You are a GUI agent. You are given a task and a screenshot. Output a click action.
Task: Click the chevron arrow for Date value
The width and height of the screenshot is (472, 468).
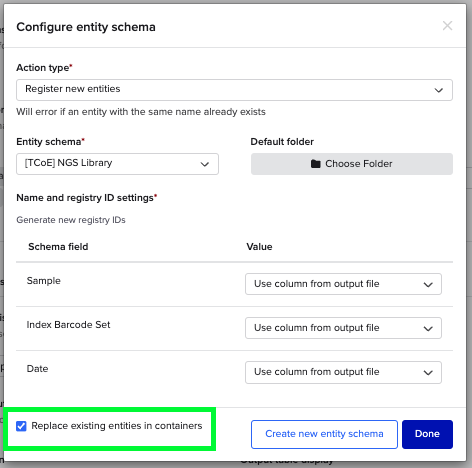pos(428,372)
